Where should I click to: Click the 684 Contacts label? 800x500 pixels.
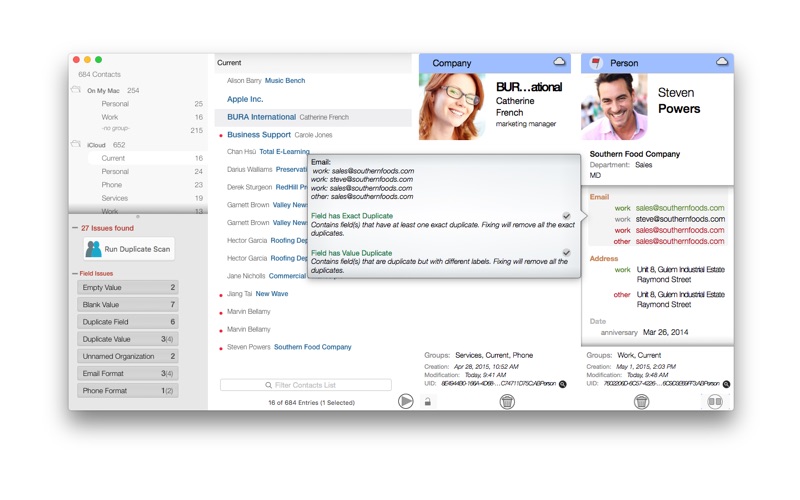(x=99, y=74)
